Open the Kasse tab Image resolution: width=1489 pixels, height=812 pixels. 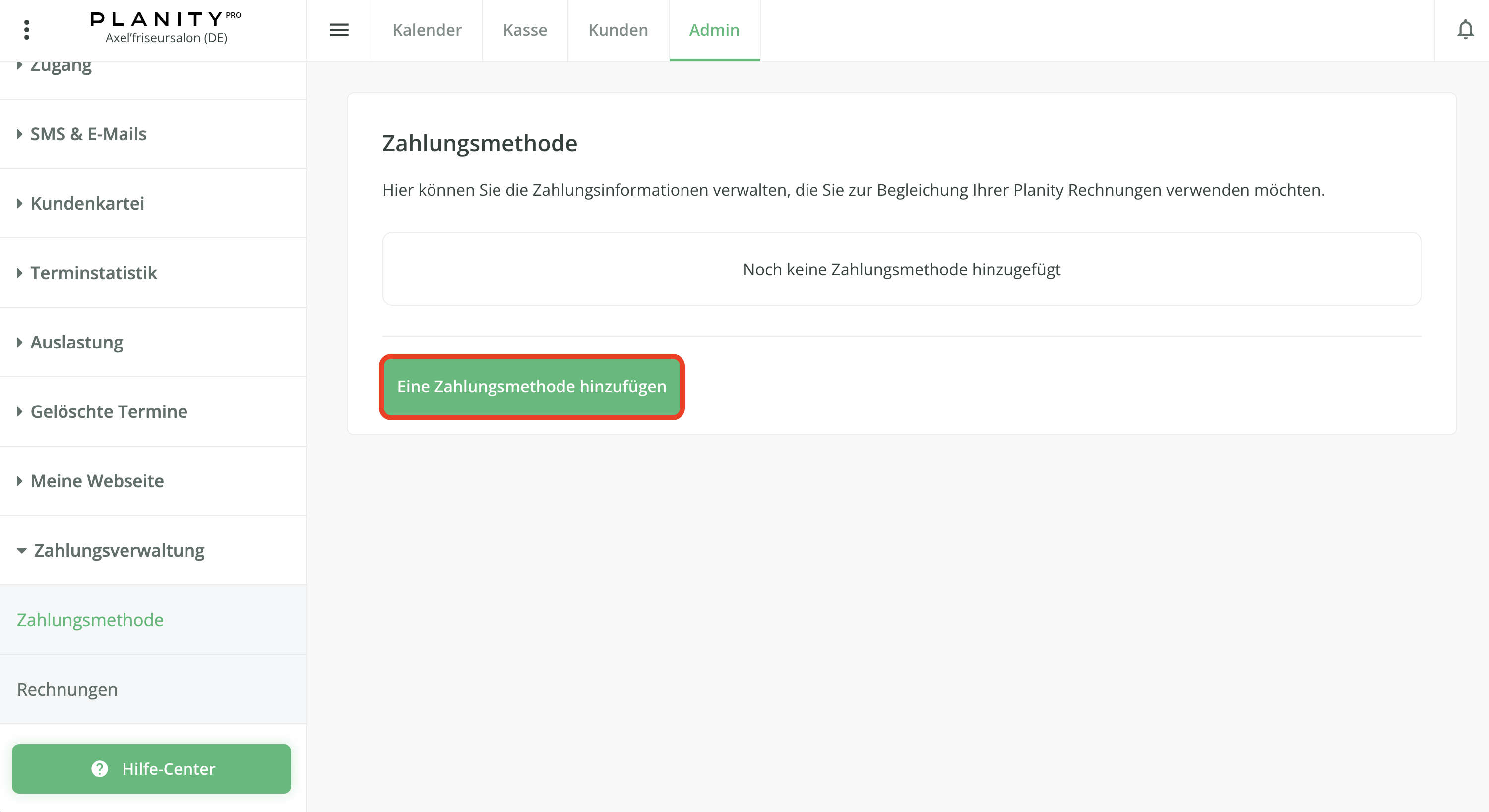click(x=525, y=29)
